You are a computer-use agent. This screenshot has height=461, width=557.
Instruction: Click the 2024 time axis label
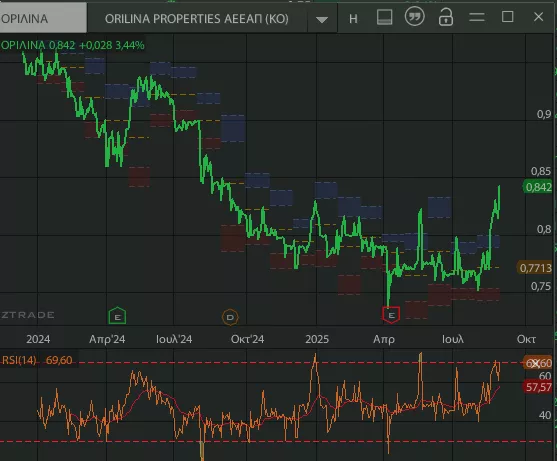pos(38,339)
